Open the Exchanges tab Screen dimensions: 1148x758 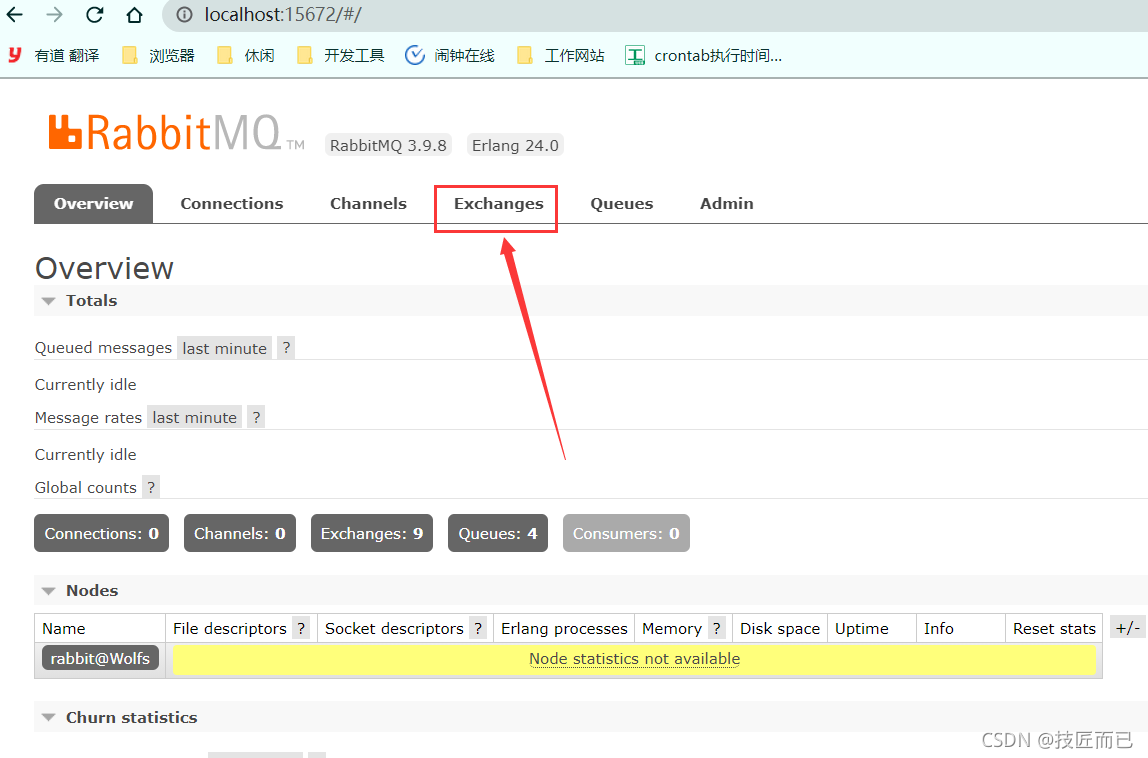click(x=499, y=204)
